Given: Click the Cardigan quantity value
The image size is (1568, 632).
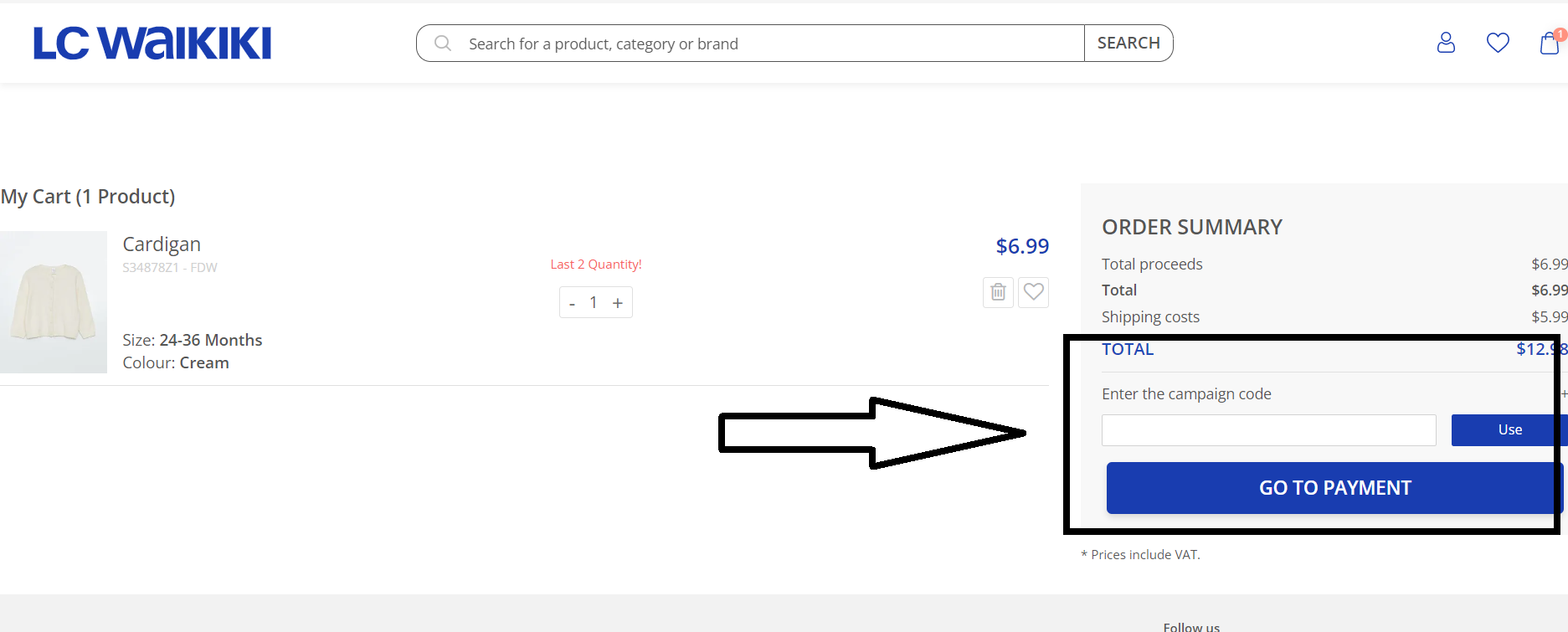Looking at the screenshot, I should point(594,302).
